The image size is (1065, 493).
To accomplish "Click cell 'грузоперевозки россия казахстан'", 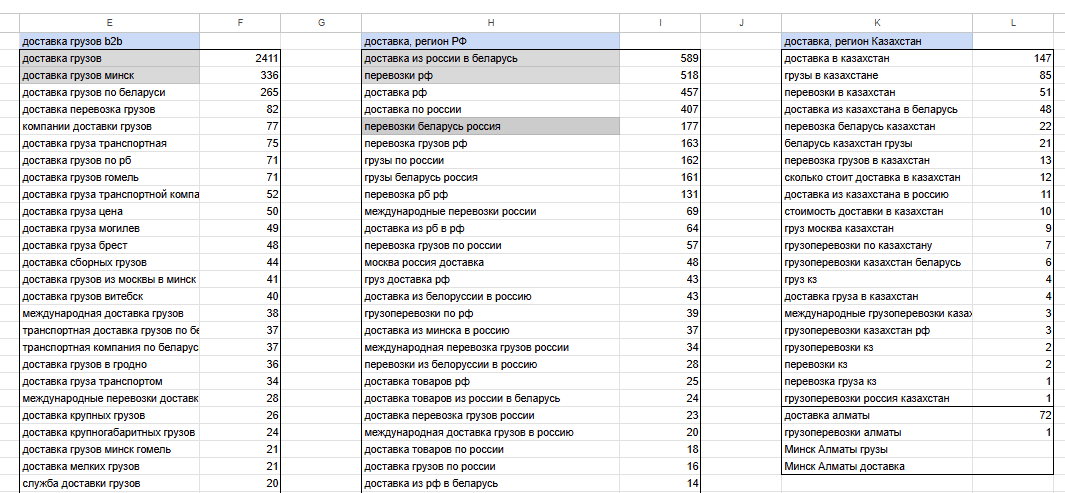I will click(x=878, y=399).
